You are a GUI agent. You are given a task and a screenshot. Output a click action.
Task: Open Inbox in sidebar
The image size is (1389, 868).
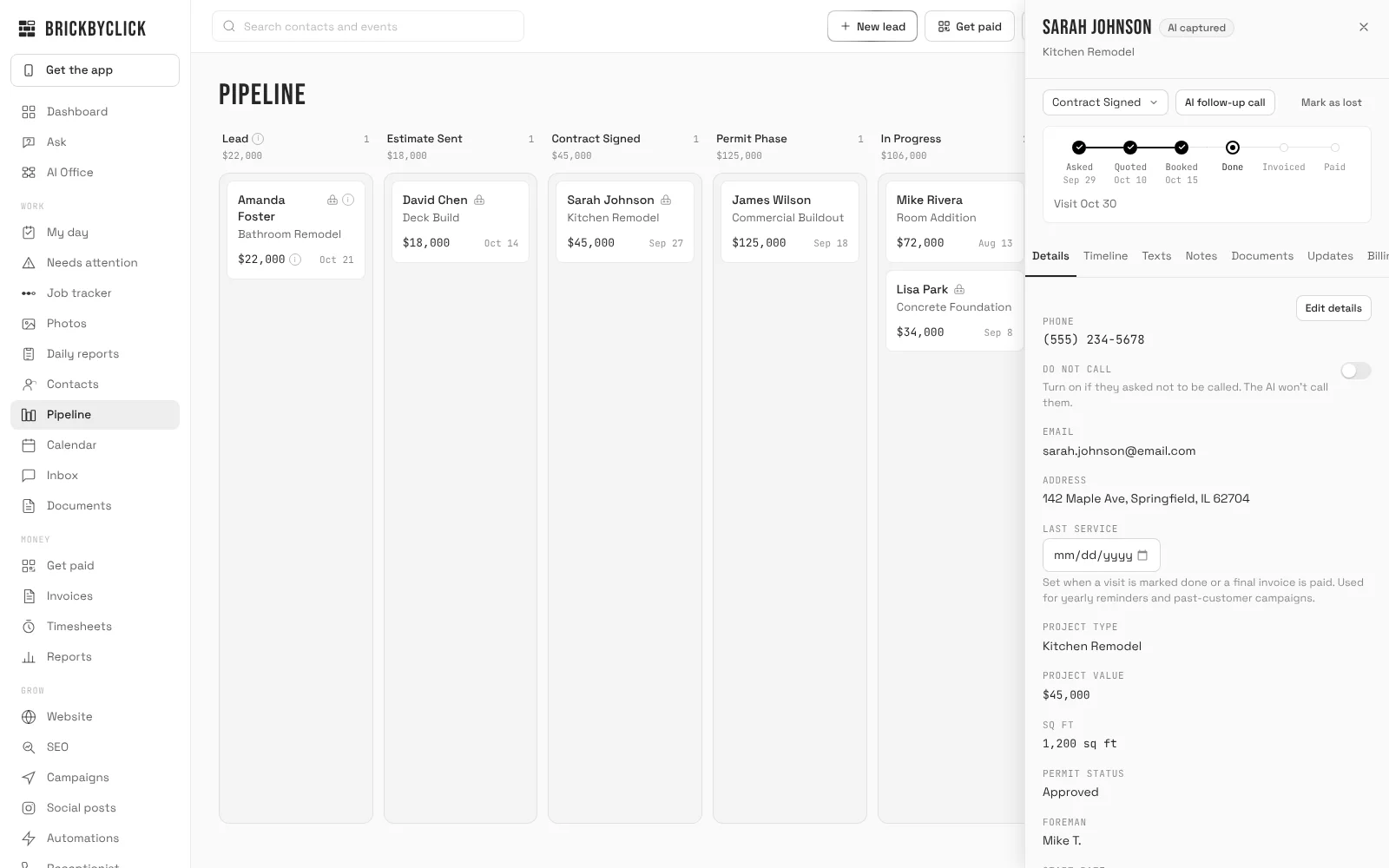[95, 476]
